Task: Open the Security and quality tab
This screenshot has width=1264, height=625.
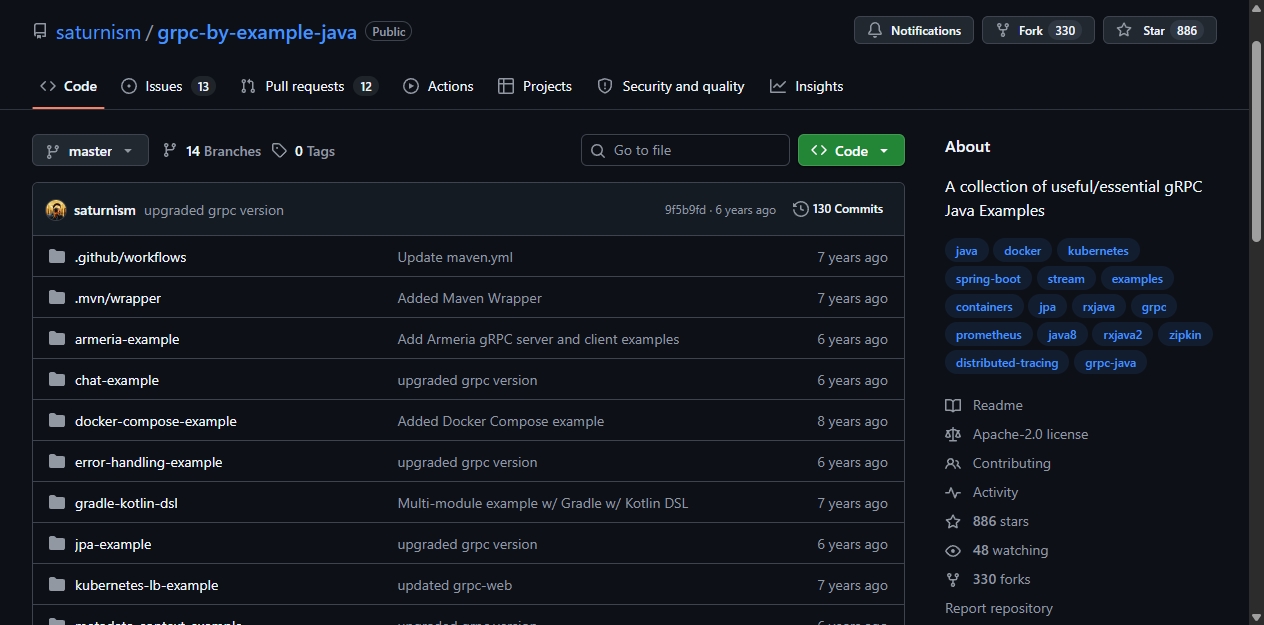Action: click(671, 86)
